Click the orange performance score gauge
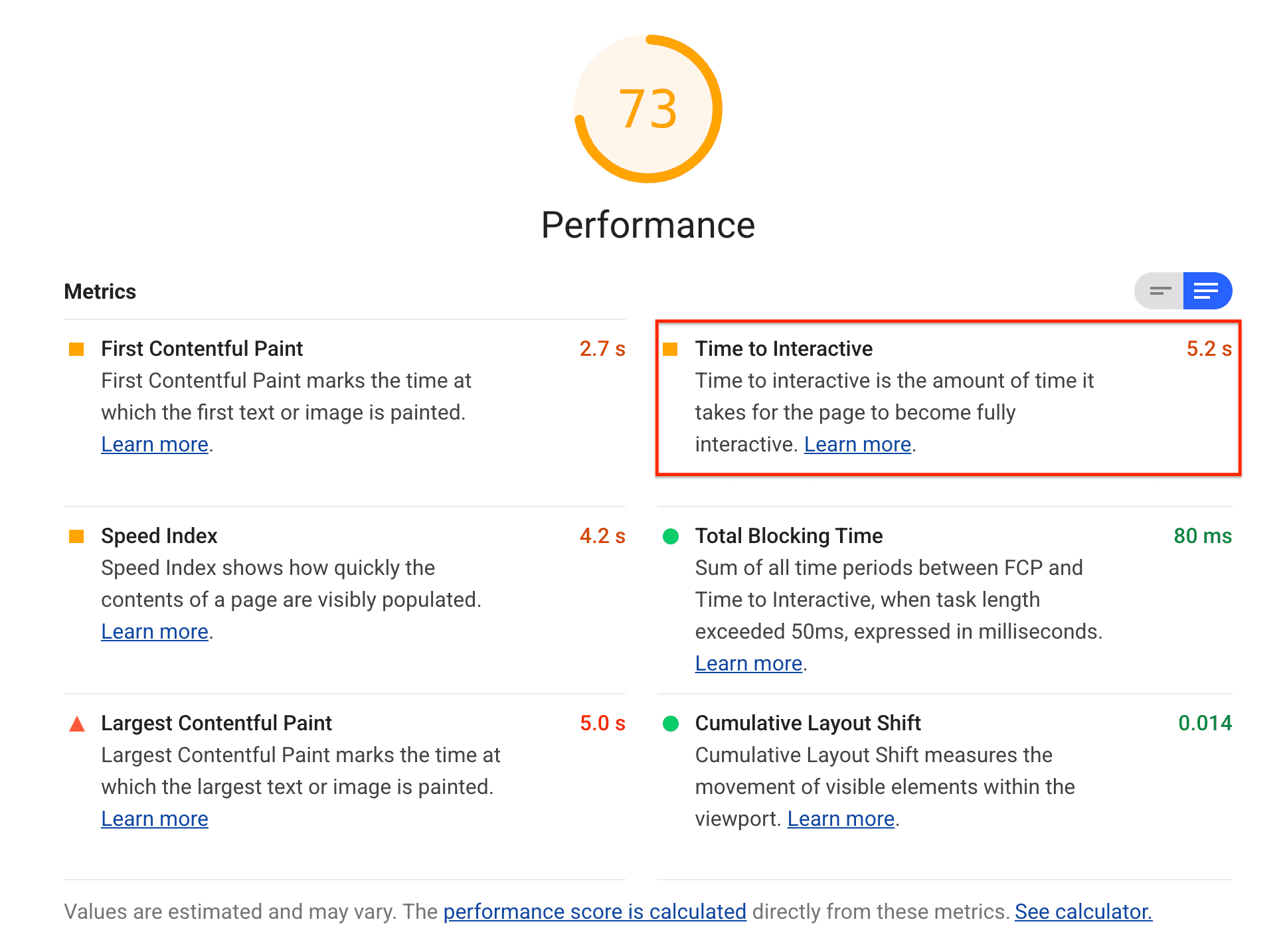 [649, 109]
